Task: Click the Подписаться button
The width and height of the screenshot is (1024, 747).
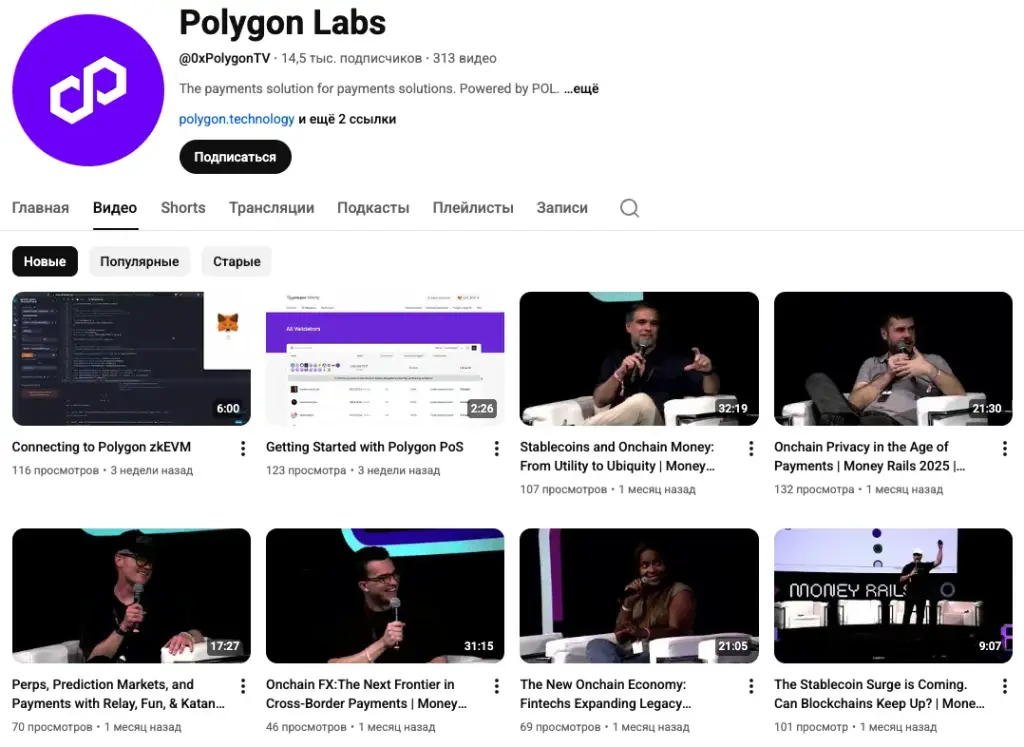Action: [235, 157]
